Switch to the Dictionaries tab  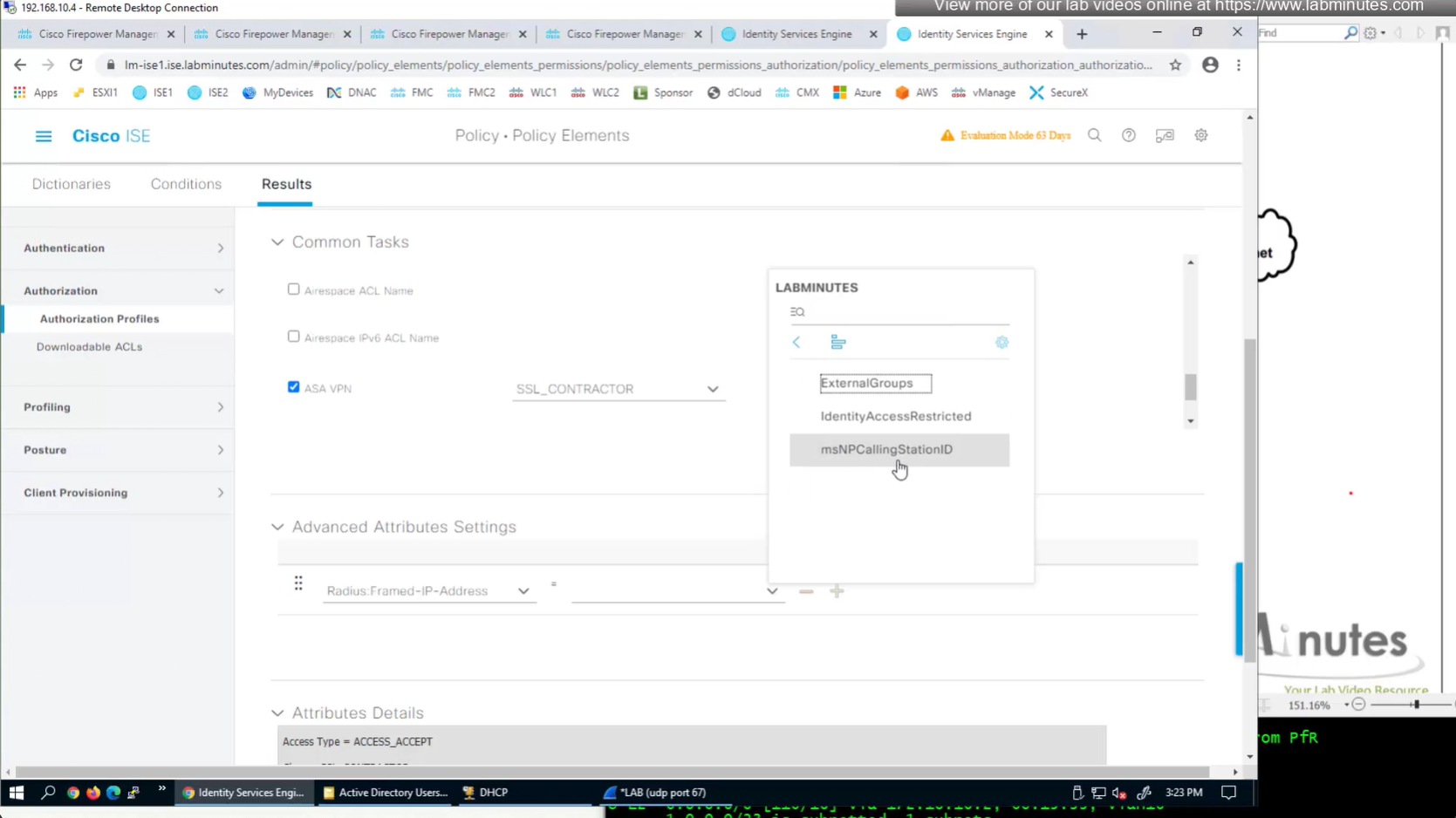(x=72, y=184)
